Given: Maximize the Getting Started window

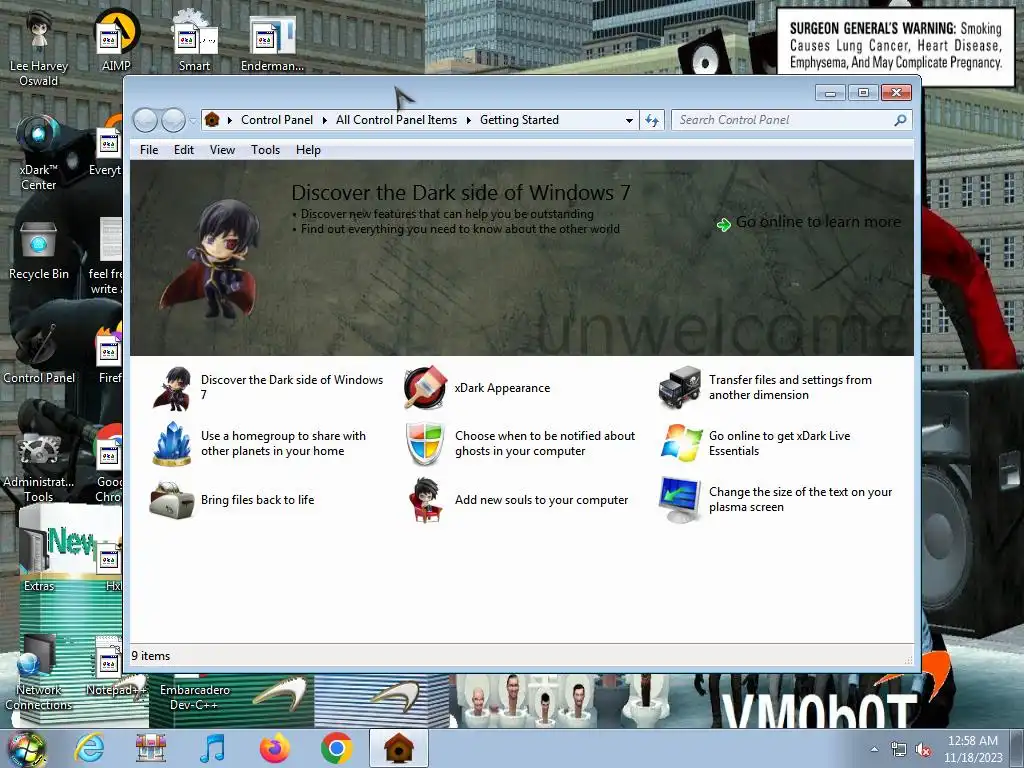Looking at the screenshot, I should pyautogui.click(x=863, y=93).
